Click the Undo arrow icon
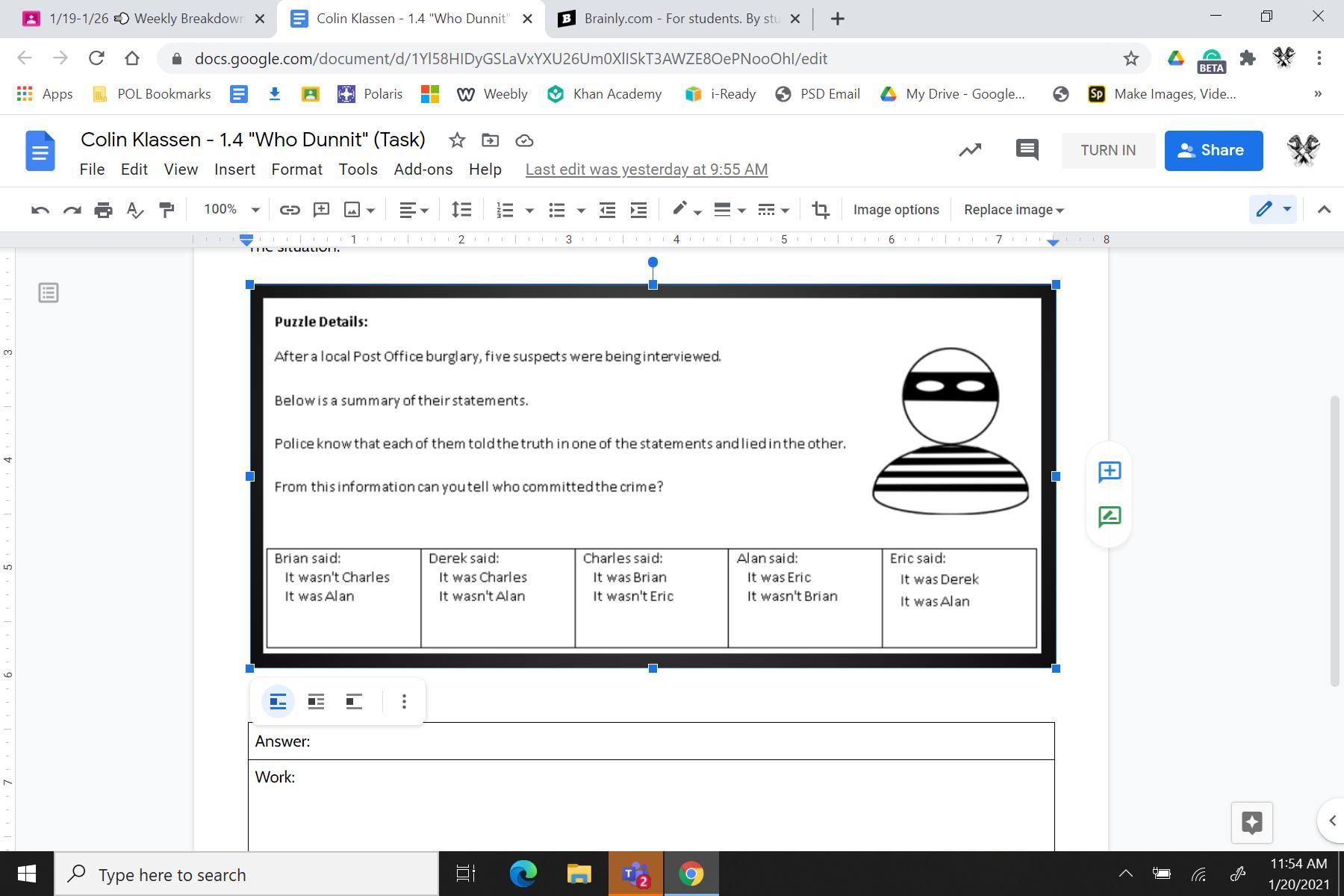The image size is (1344, 896). click(x=40, y=210)
